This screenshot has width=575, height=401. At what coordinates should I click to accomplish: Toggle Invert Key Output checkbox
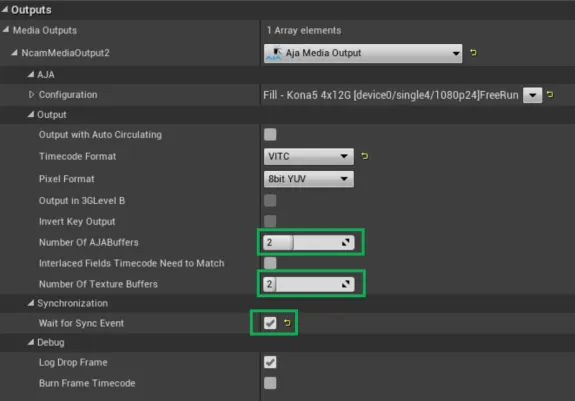pyautogui.click(x=270, y=221)
